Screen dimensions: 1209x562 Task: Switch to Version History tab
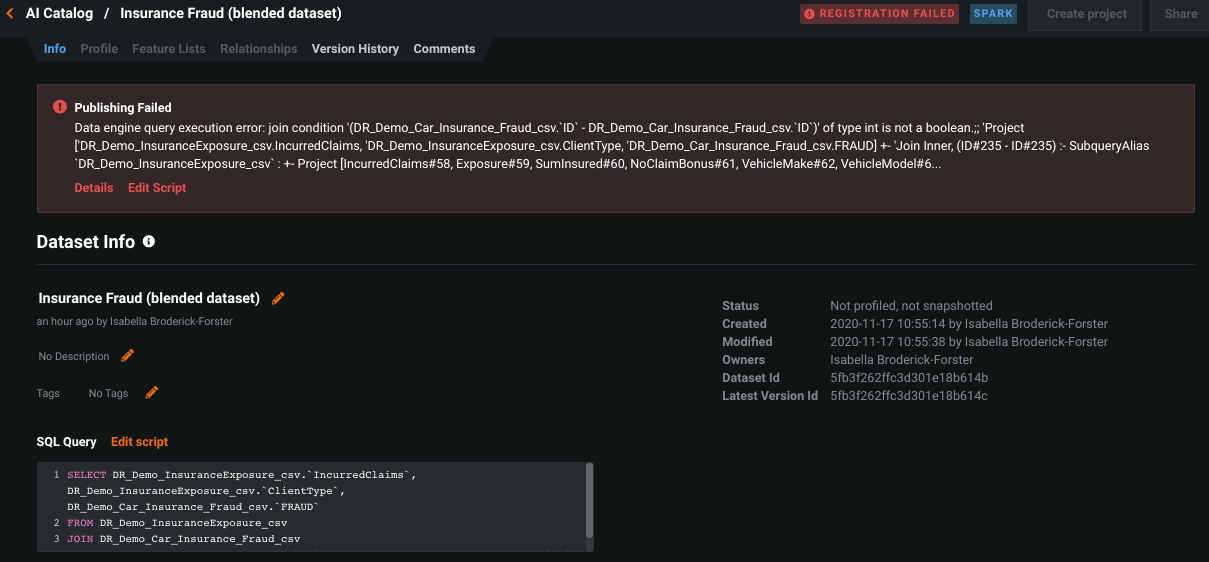click(355, 49)
